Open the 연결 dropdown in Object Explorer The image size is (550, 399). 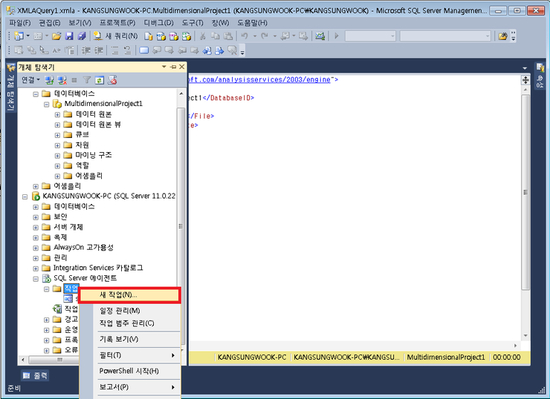(31, 80)
